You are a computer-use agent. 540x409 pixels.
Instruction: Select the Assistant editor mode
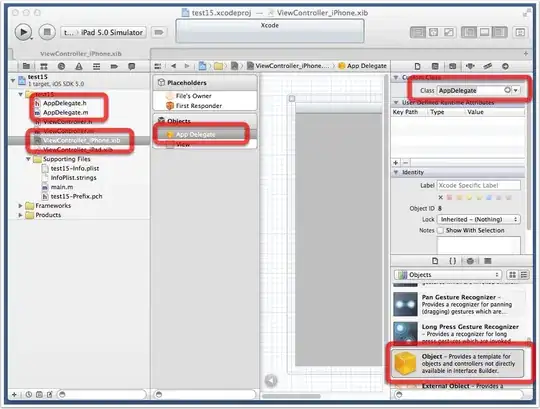point(433,32)
